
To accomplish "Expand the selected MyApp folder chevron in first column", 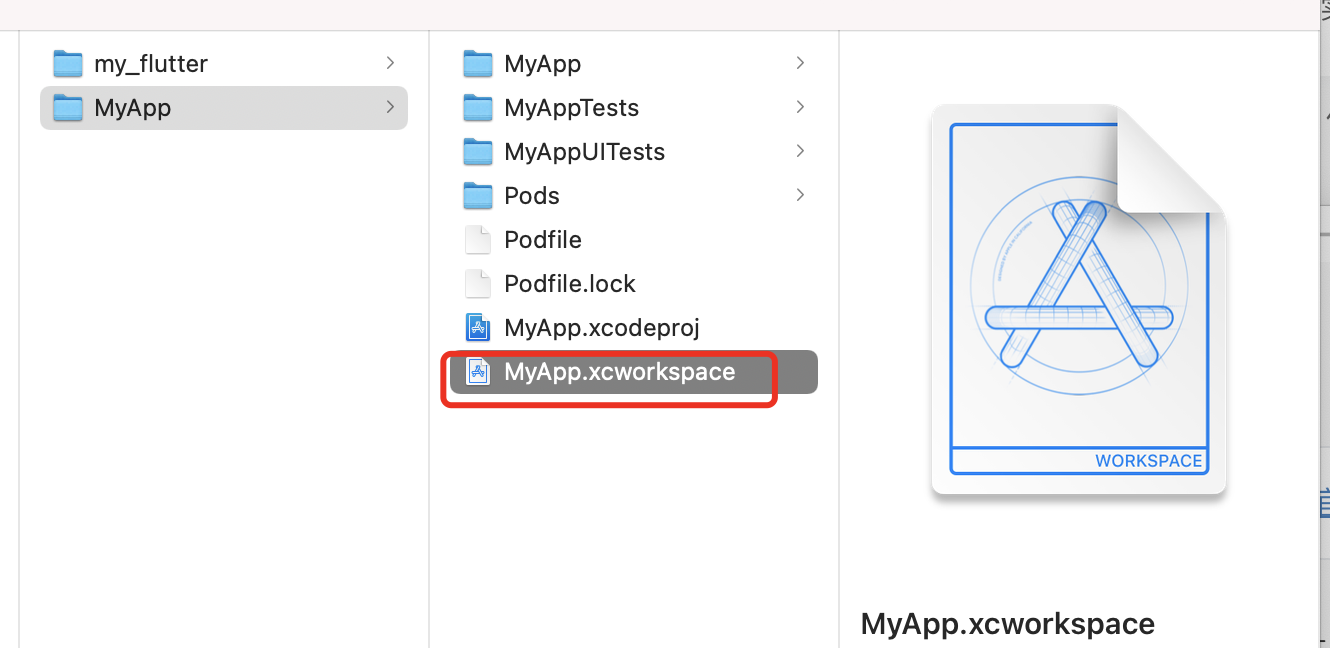I will [x=390, y=107].
